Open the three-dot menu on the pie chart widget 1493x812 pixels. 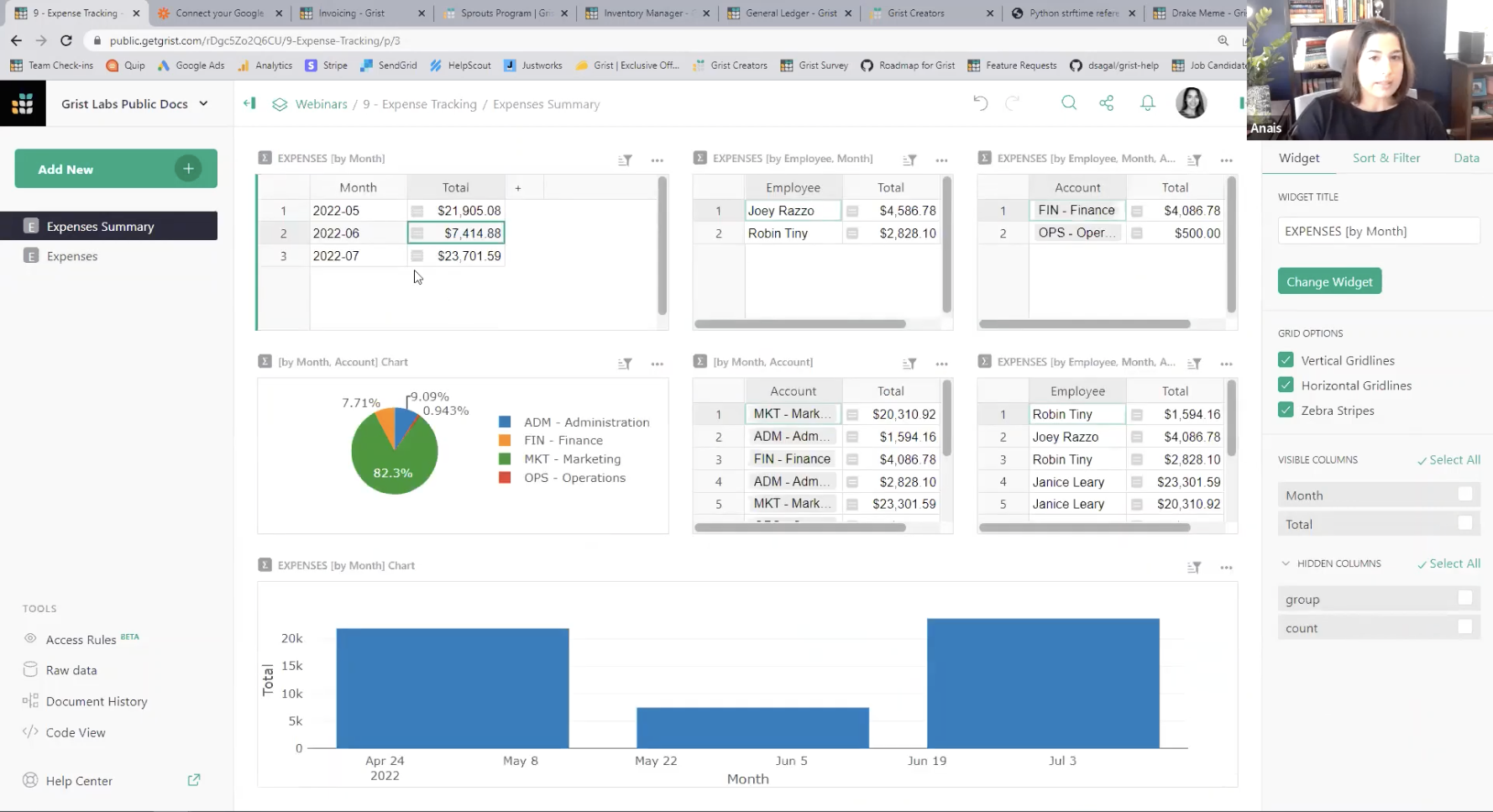point(657,364)
